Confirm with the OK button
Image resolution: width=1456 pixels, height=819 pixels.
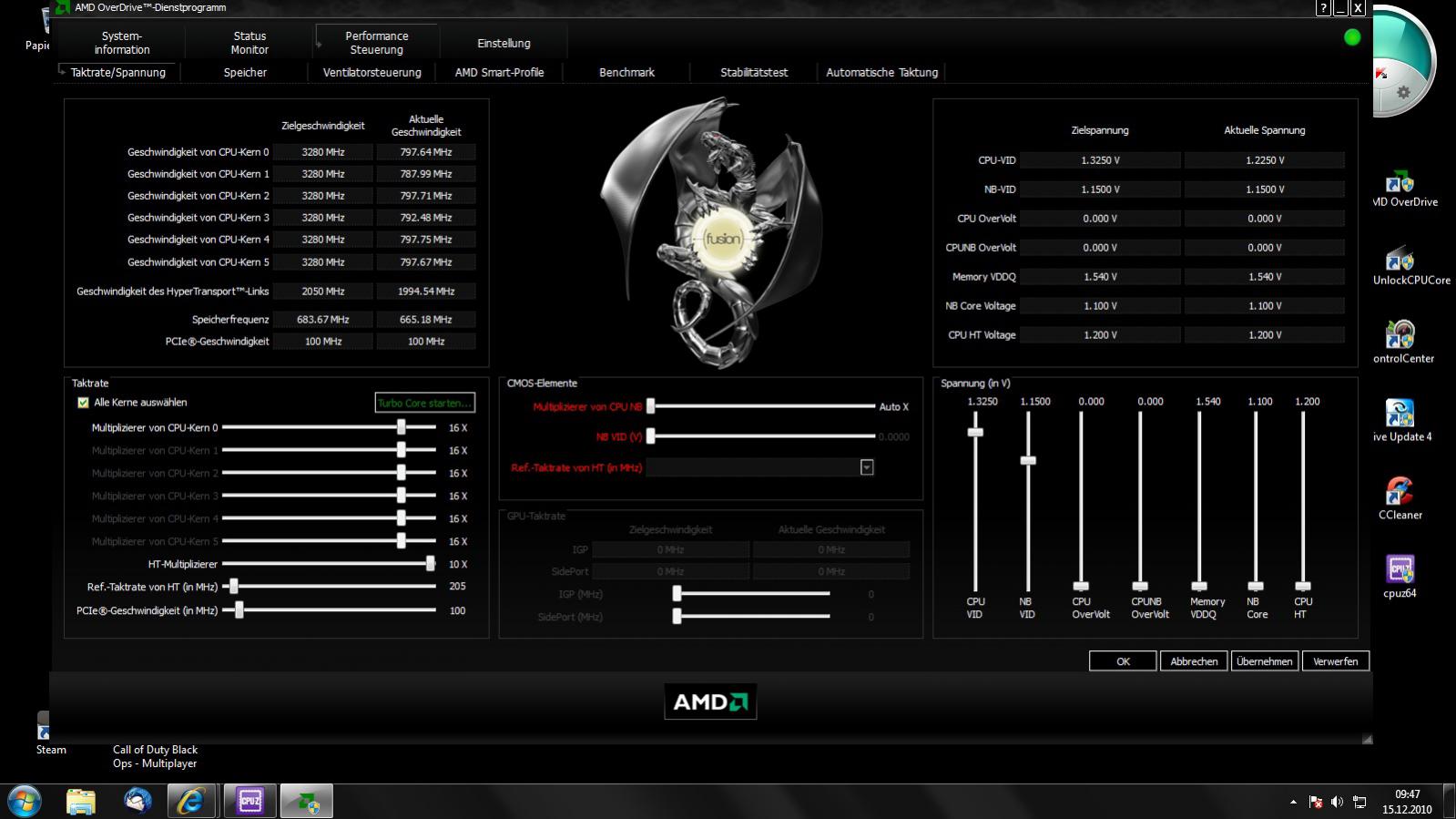1123,661
